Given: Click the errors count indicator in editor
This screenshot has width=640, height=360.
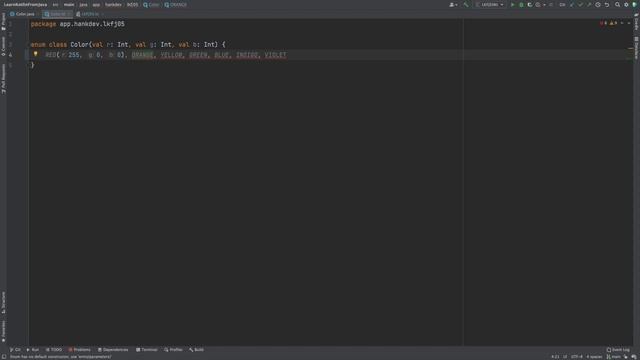Looking at the screenshot, I should click(603, 23).
